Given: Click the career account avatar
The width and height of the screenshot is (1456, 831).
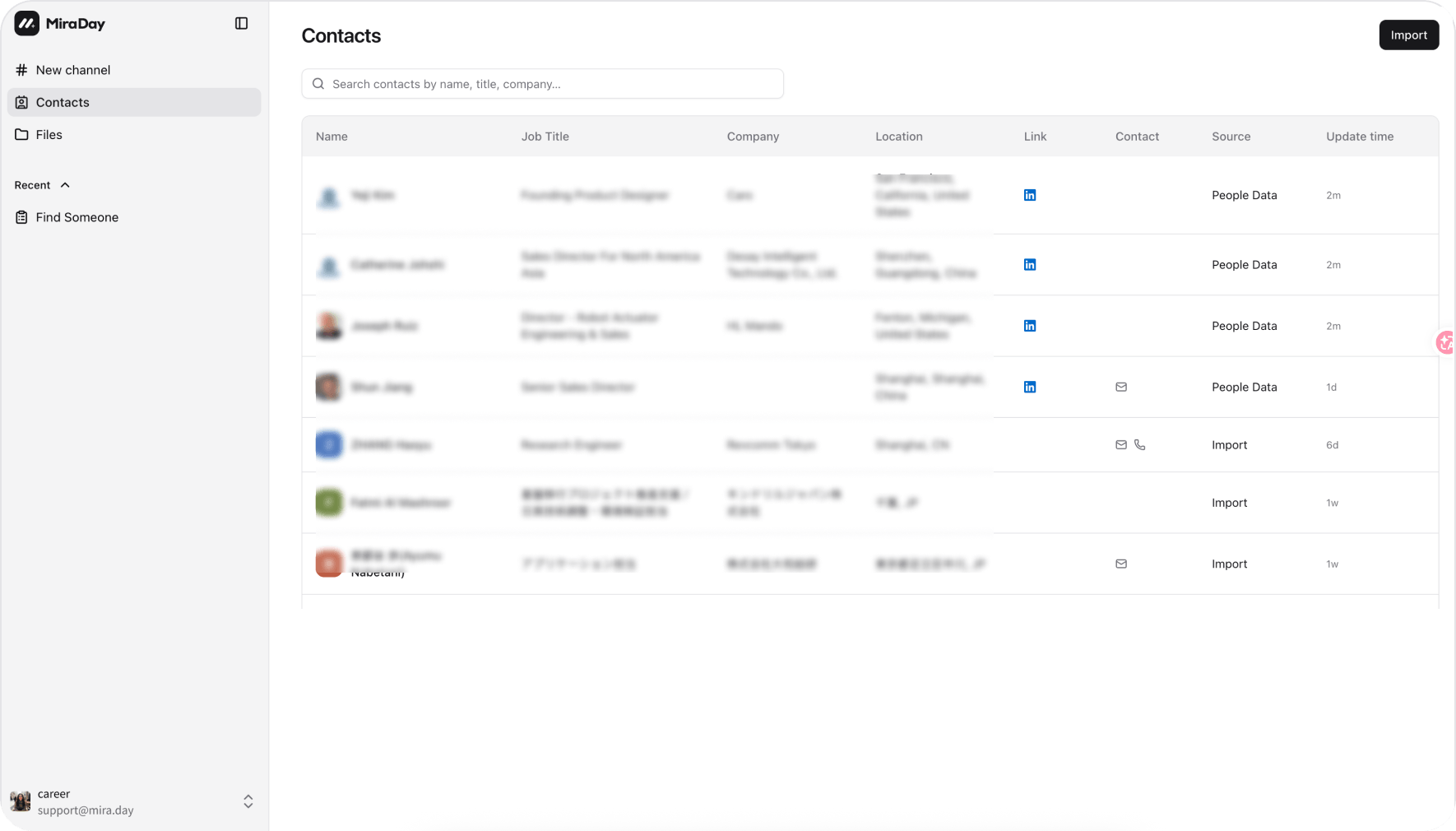Looking at the screenshot, I should tap(21, 801).
